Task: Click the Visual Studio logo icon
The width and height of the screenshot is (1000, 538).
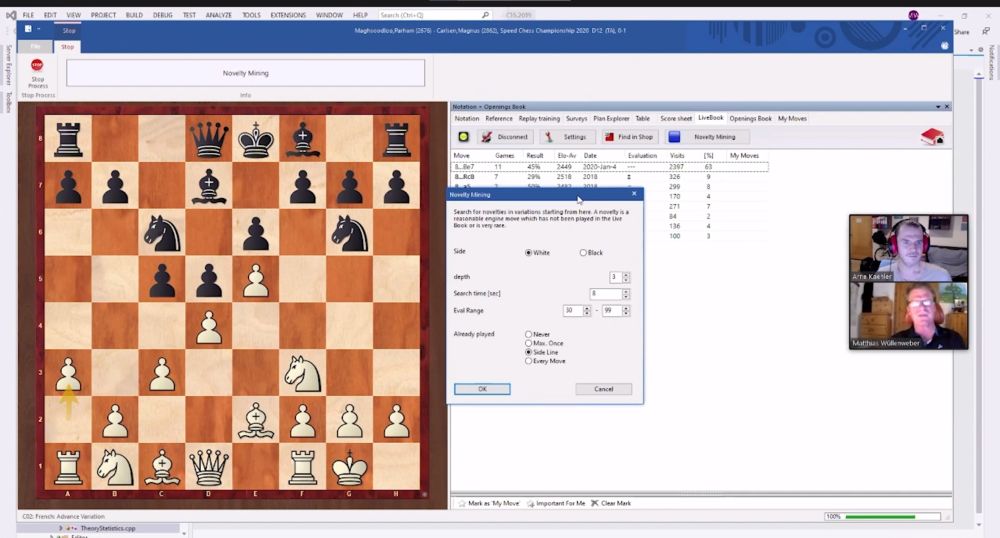Action: click(x=9, y=15)
